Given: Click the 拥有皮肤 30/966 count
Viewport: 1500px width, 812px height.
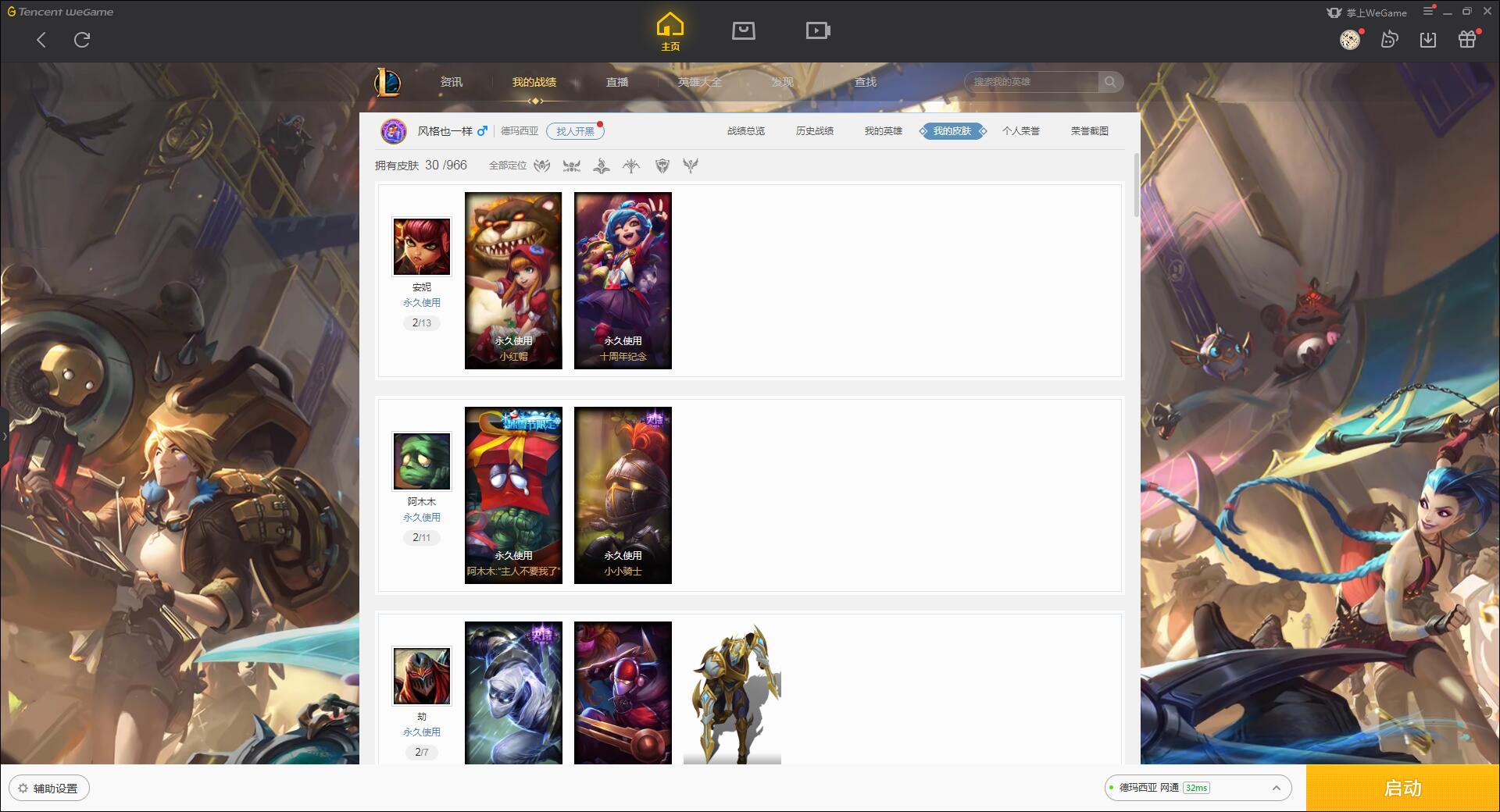Looking at the screenshot, I should (421, 166).
